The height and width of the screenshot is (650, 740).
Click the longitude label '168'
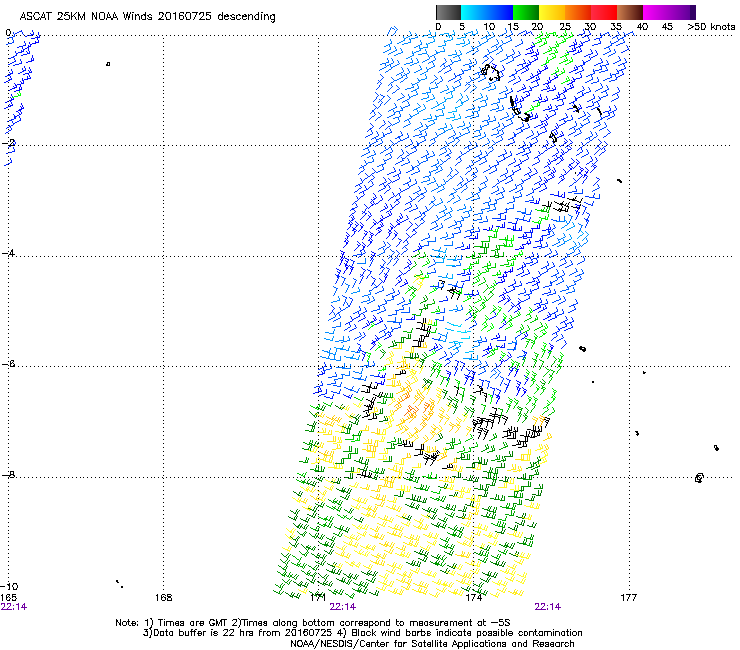(x=163, y=598)
